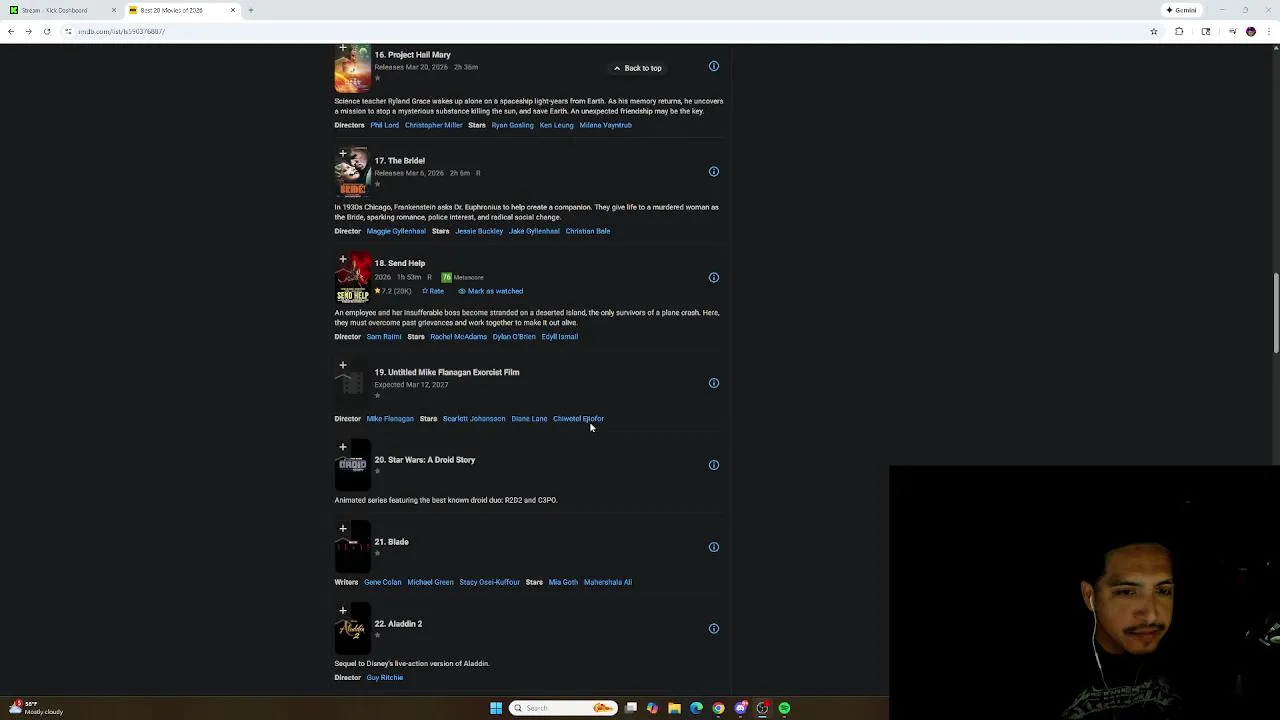This screenshot has height=720, width=1280.
Task: Add Send Help to watchlist plus icon
Action: point(343,259)
